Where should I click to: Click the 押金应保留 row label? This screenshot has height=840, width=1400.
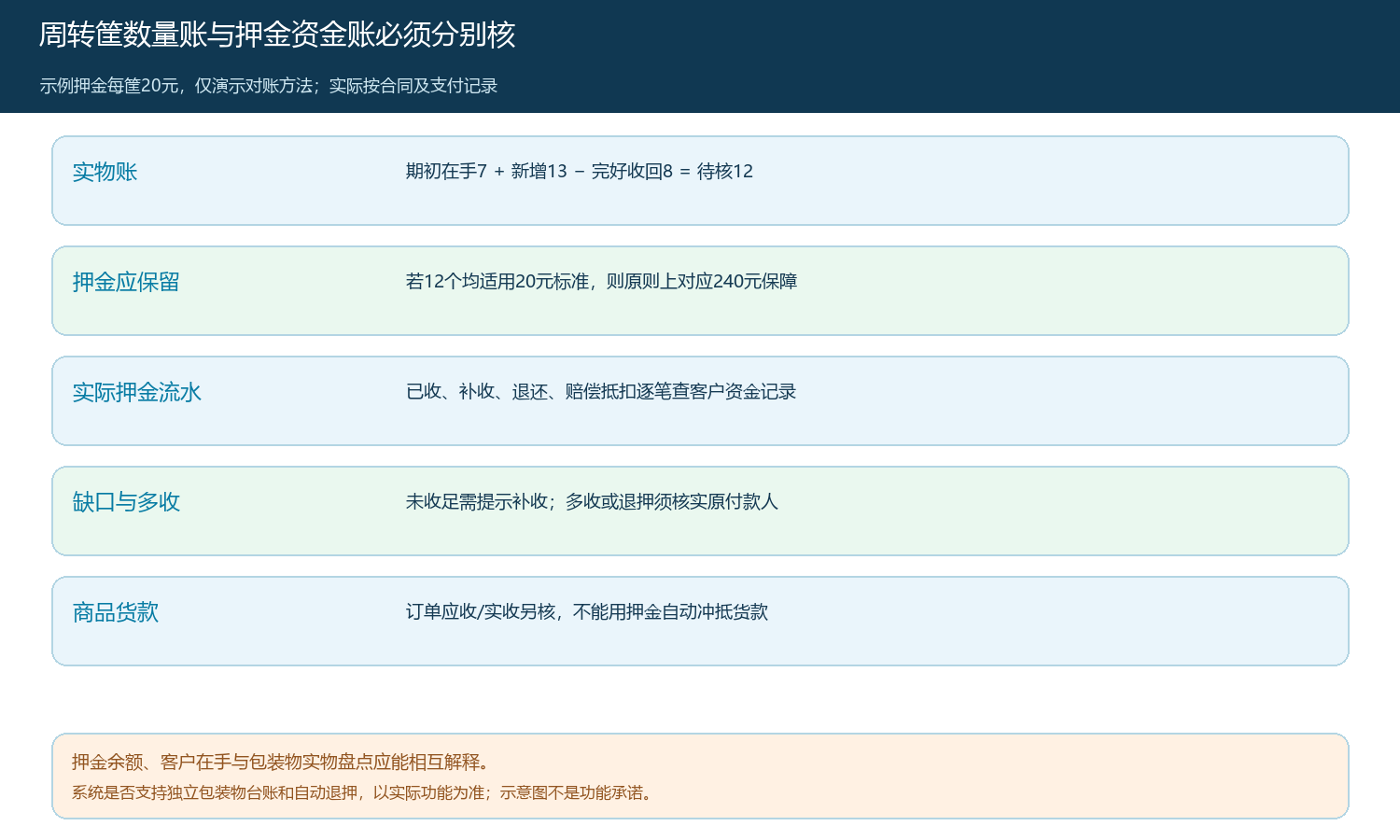pyautogui.click(x=126, y=282)
